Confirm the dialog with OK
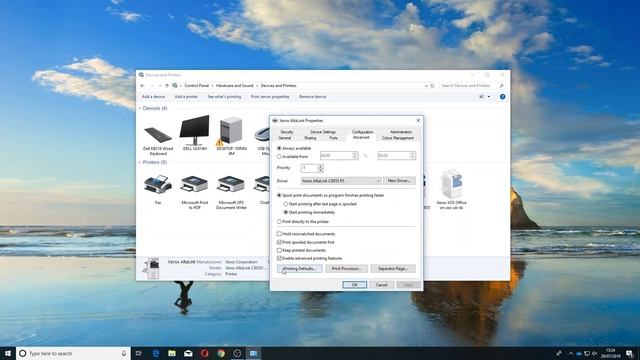The image size is (640, 360). click(x=354, y=284)
